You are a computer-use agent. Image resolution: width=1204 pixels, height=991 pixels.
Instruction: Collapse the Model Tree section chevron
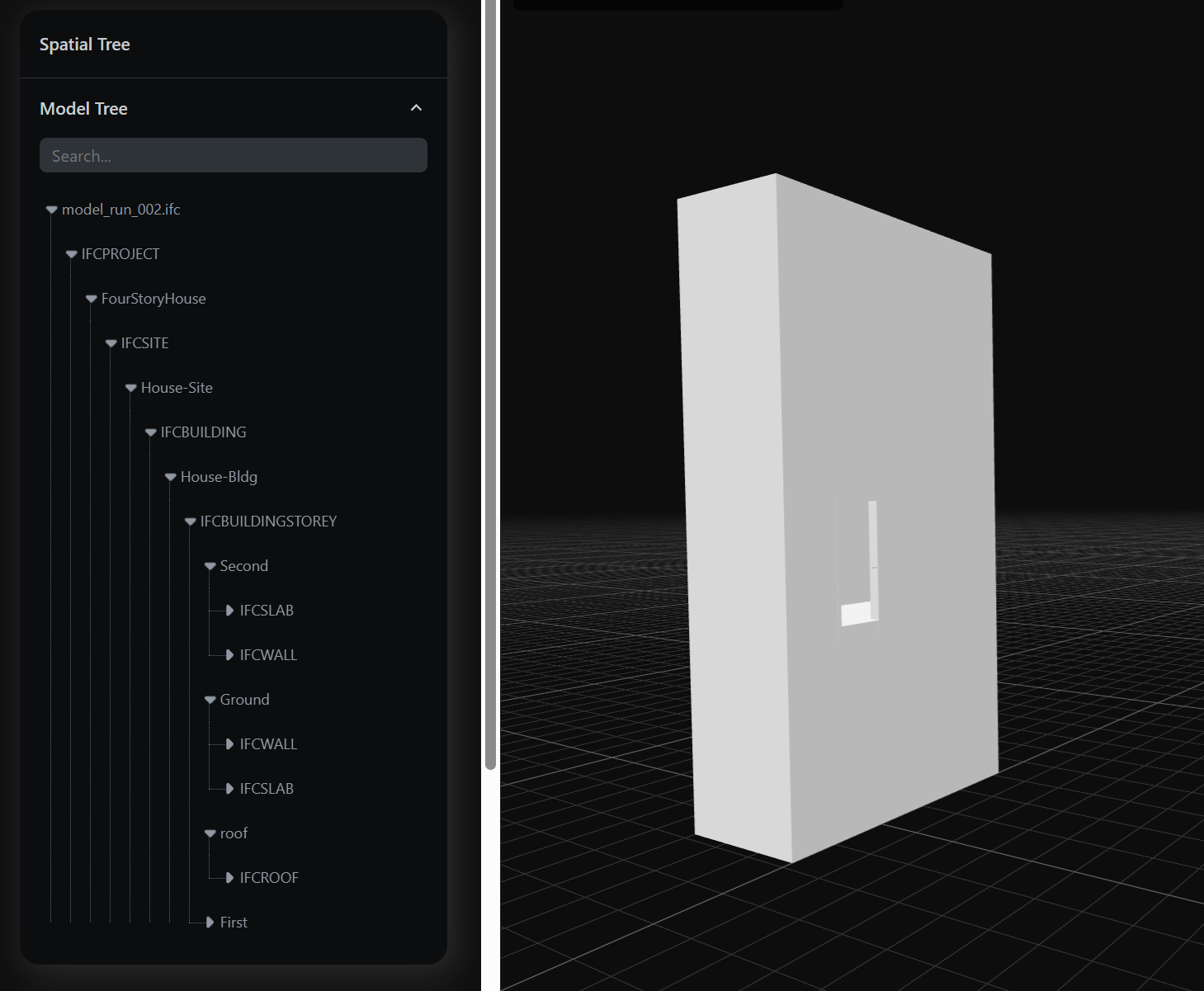coord(416,108)
